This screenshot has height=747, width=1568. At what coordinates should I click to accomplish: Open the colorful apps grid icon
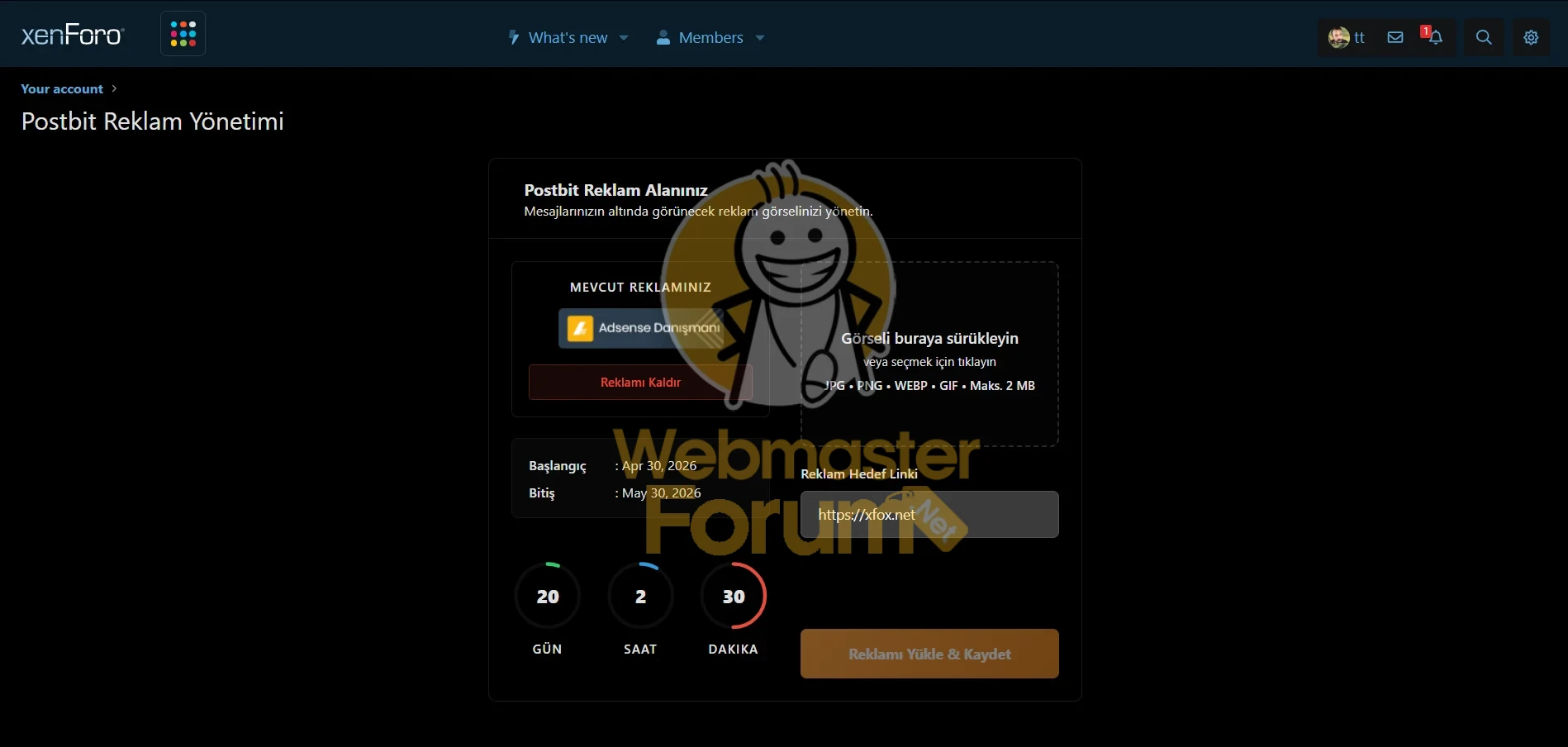click(183, 34)
